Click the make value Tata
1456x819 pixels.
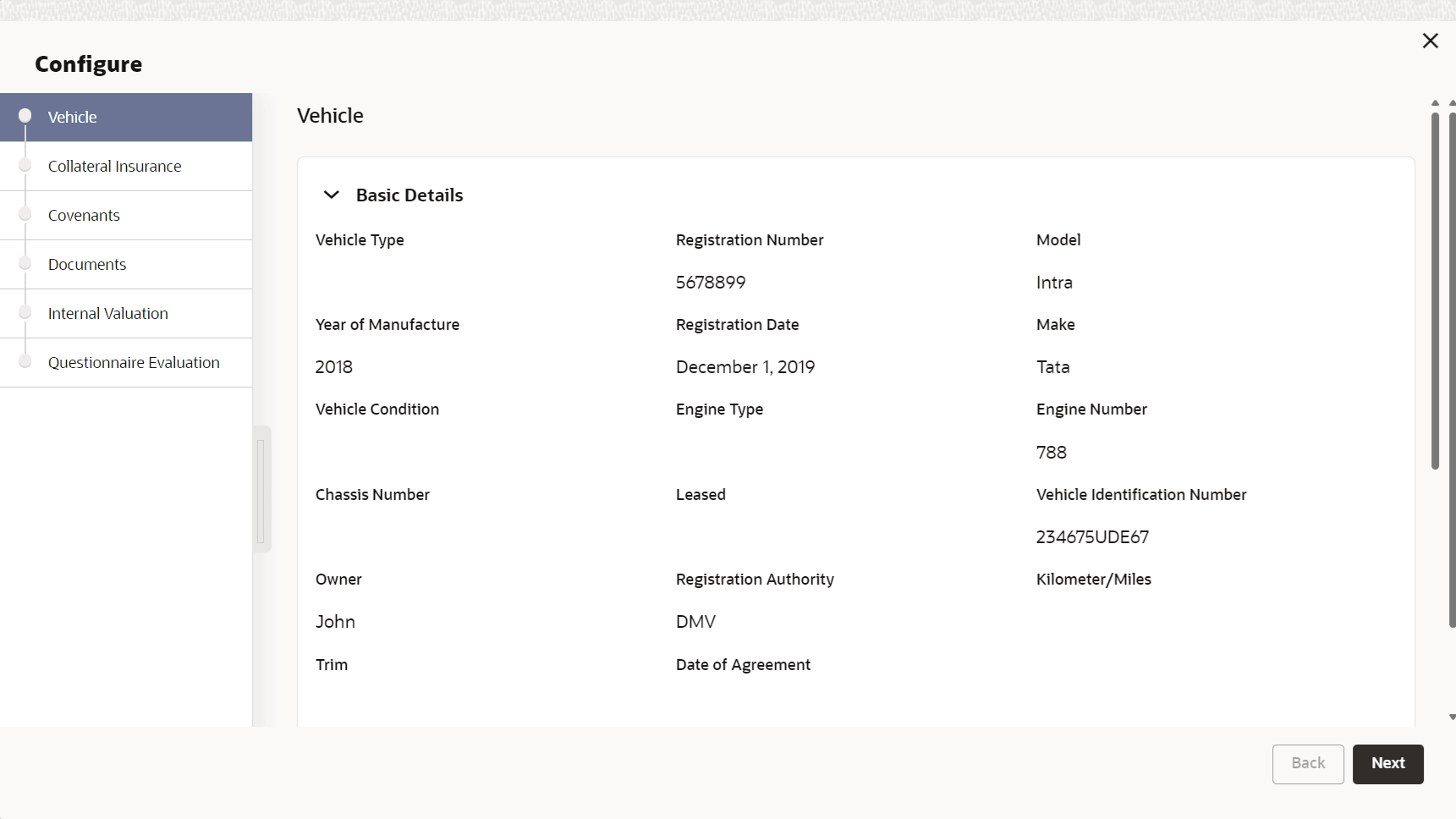click(x=1053, y=367)
